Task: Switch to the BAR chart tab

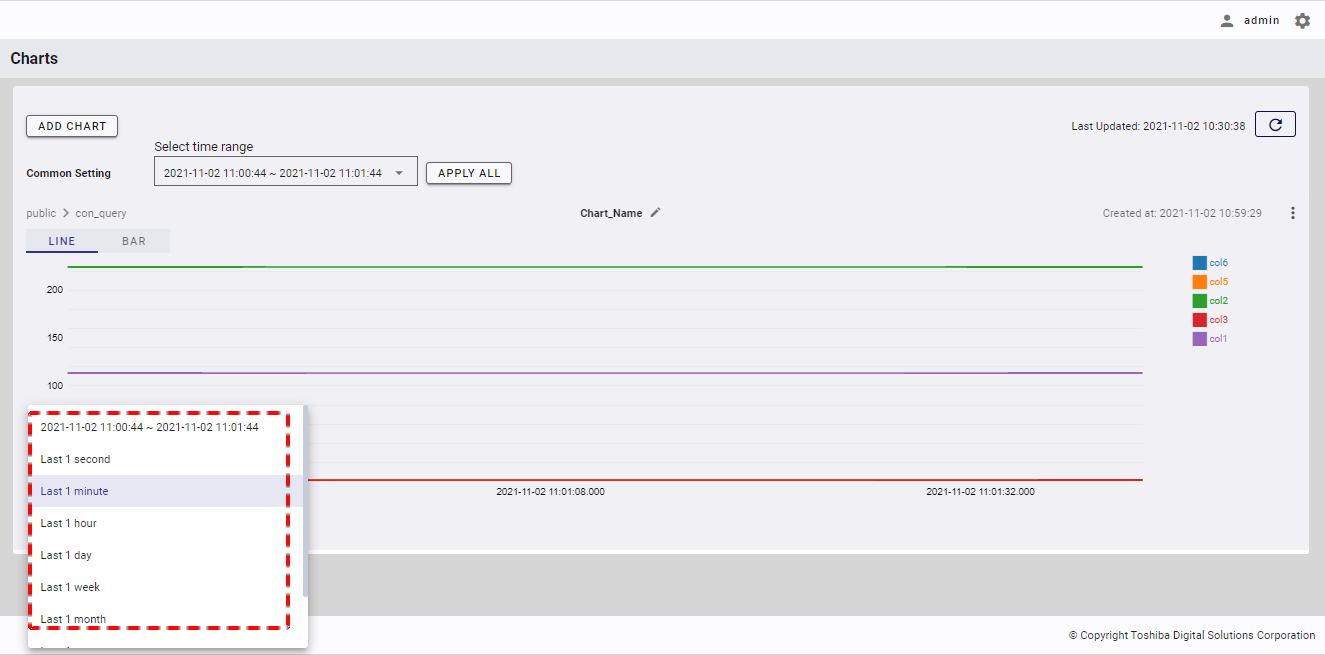Action: click(134, 241)
